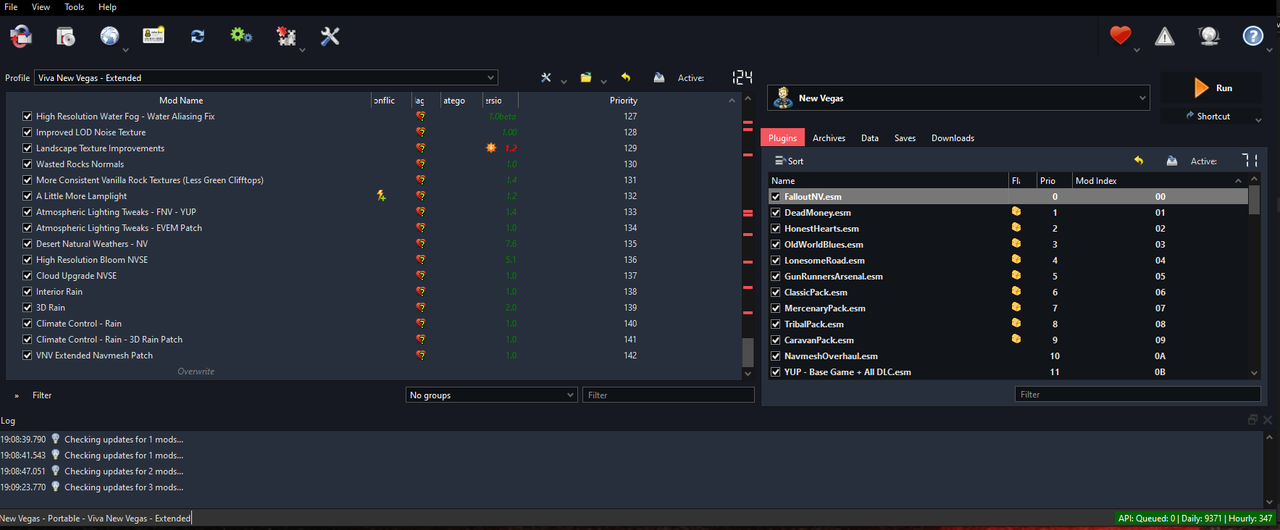Open Settings wrench and screwdriver icon

point(331,37)
